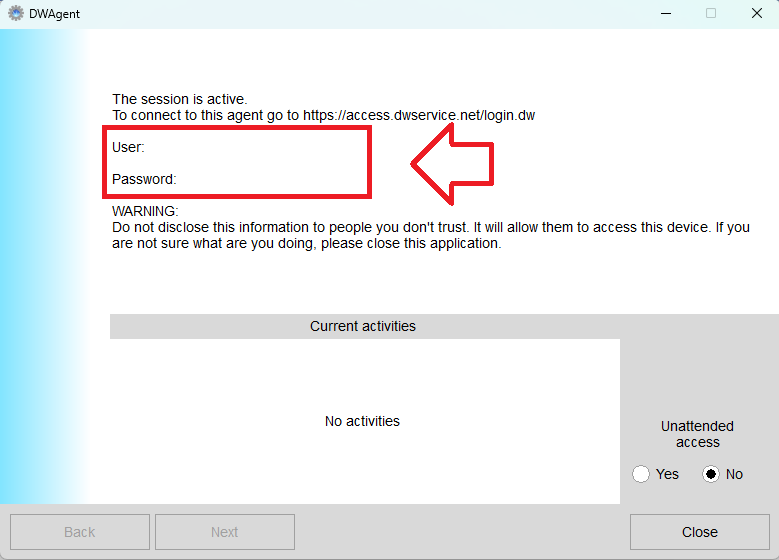Click the 'Password:' label
Image resolution: width=779 pixels, height=560 pixels.
coord(144,179)
